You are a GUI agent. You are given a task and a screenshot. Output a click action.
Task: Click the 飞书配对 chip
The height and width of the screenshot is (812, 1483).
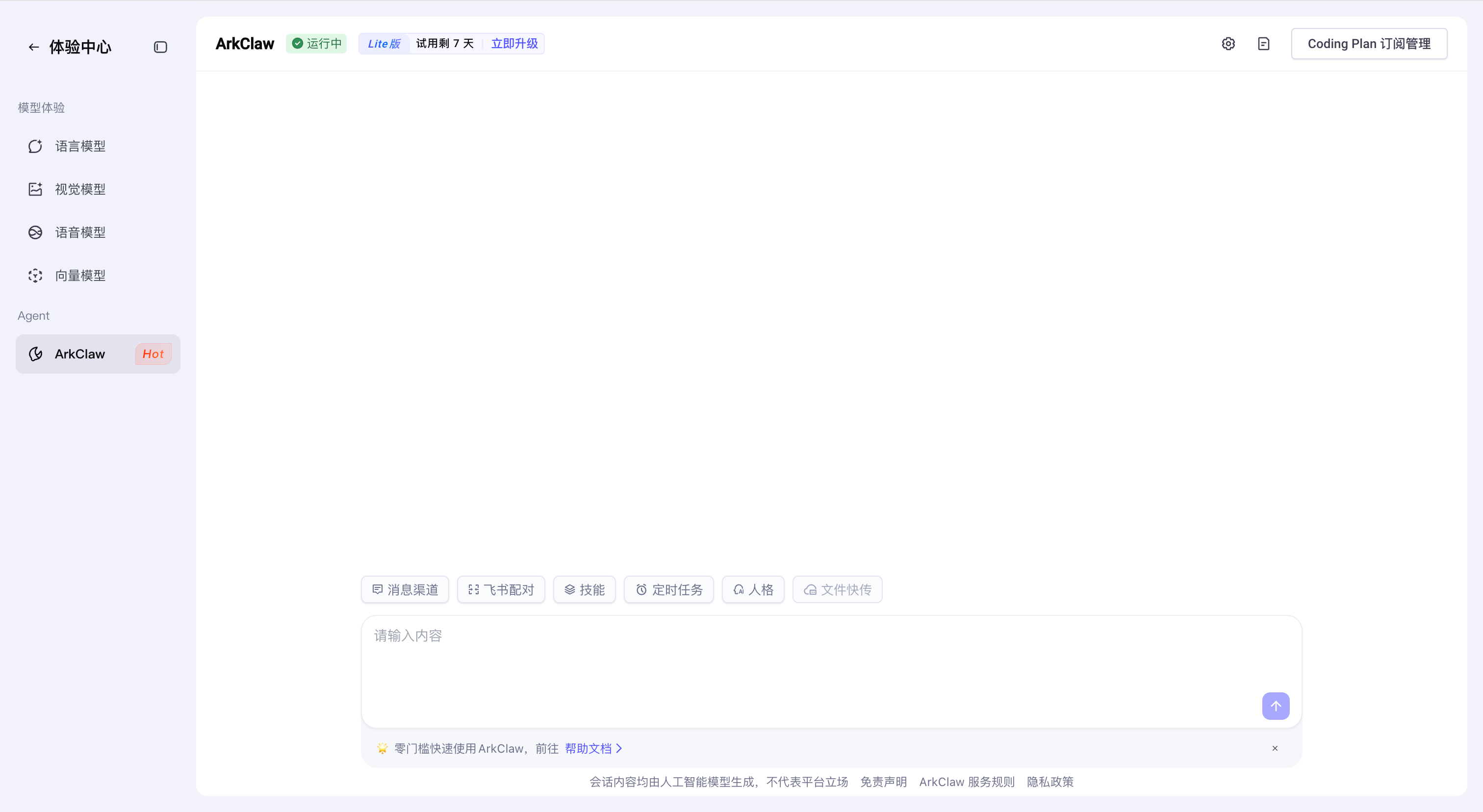[x=501, y=589]
